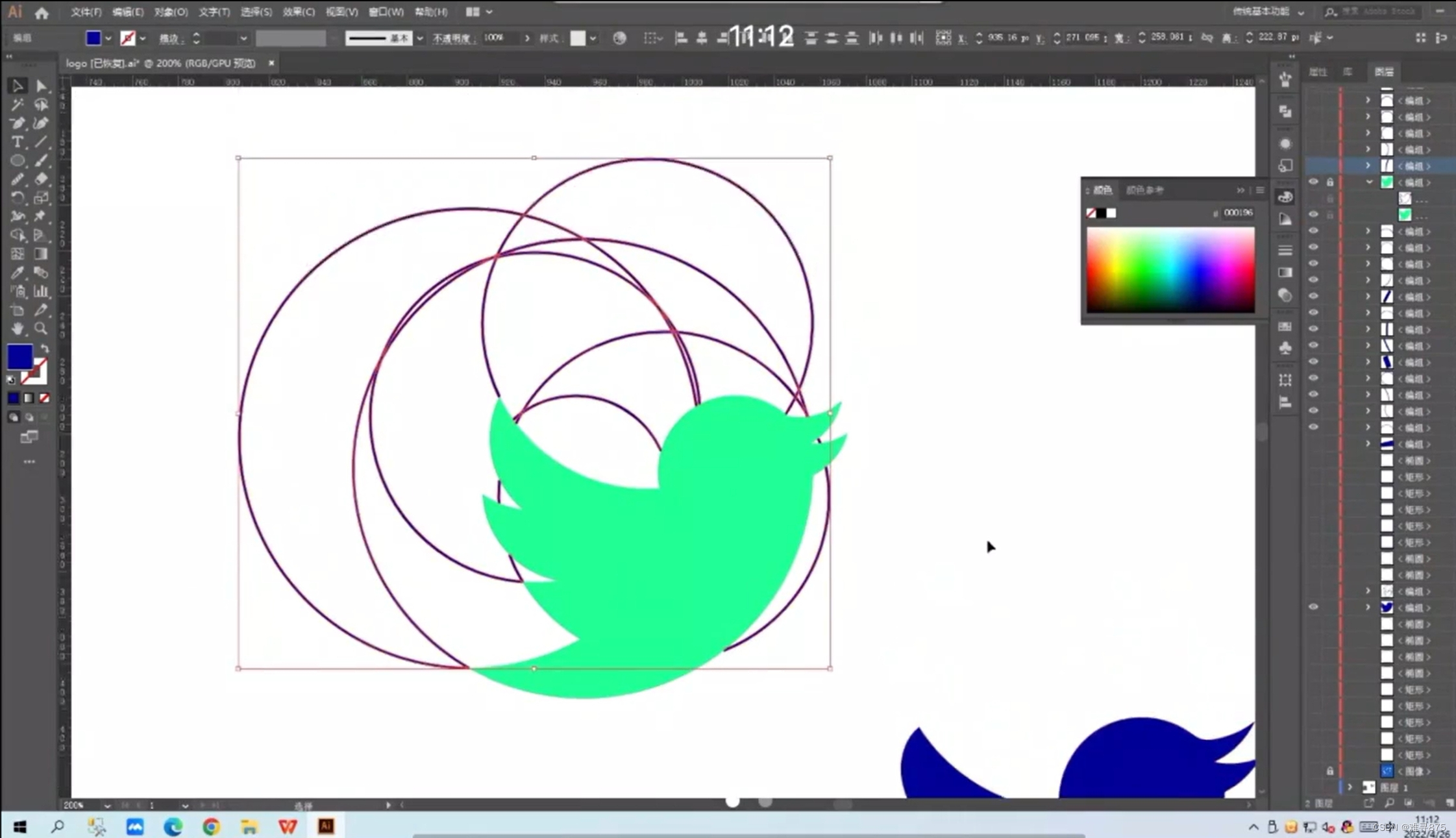1456x838 pixels.
Task: Open the Edit Toolbar ellipsis button
Action: [29, 462]
